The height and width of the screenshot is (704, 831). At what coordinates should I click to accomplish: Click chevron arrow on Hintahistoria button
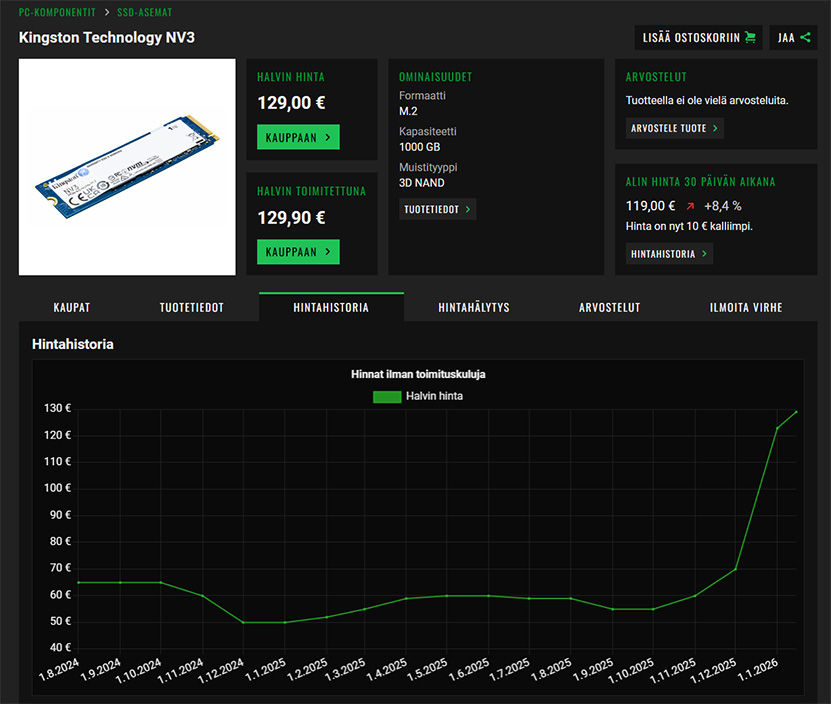[705, 254]
